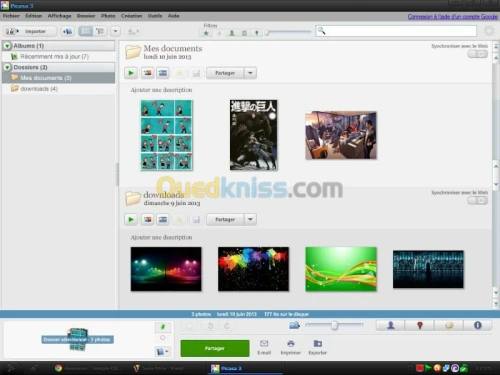Click the Importer button
The height and width of the screenshot is (375, 500).
[30, 31]
